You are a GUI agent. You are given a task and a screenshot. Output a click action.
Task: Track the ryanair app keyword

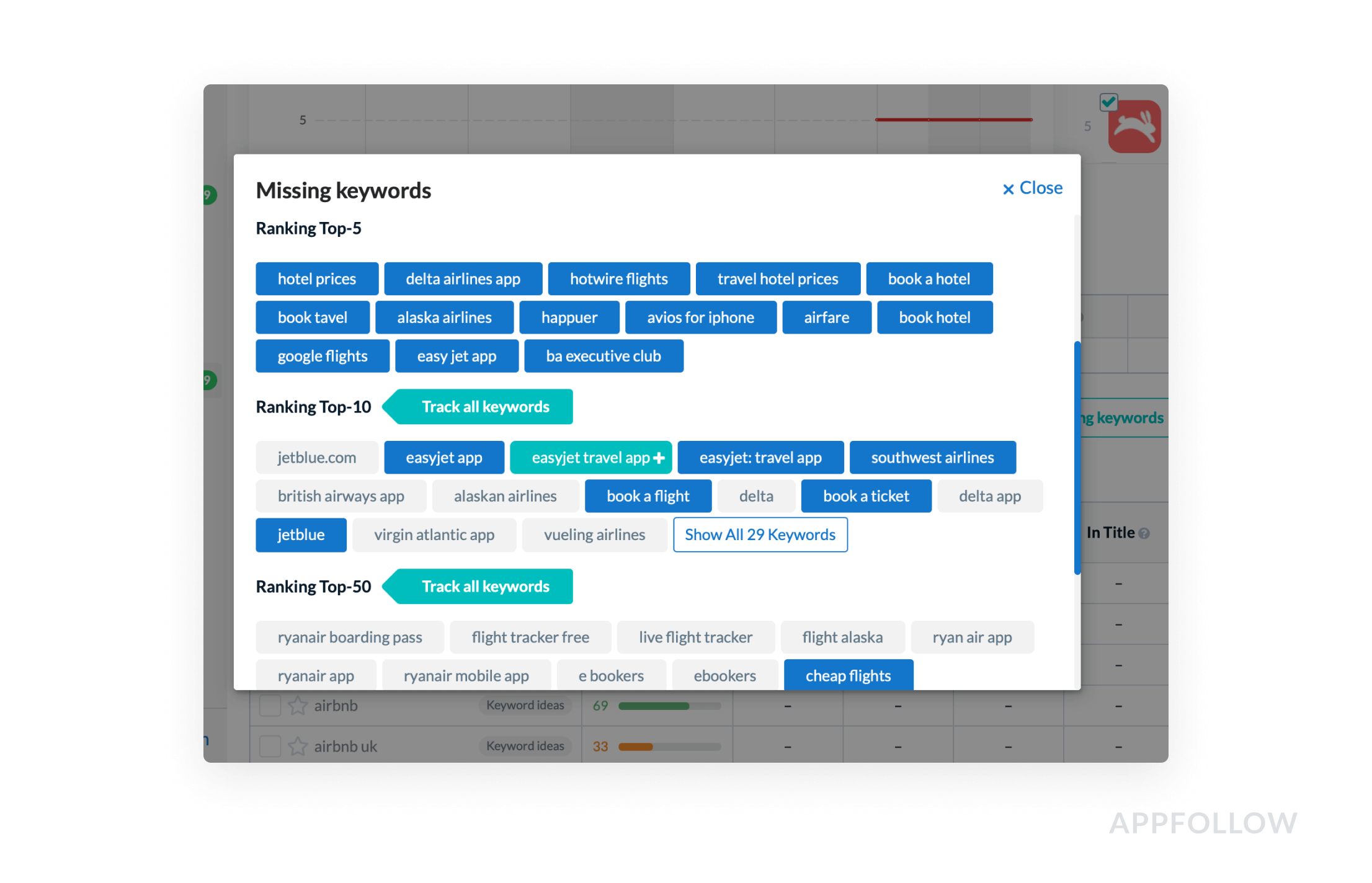316,675
